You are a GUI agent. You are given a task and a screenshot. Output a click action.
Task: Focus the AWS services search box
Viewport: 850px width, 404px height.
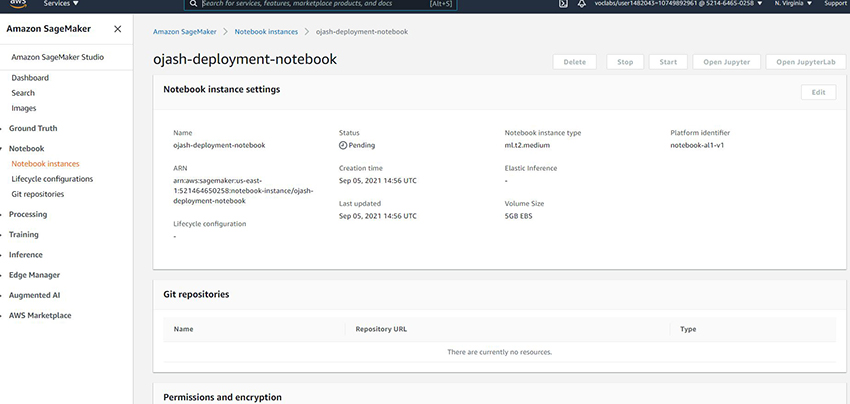click(320, 4)
